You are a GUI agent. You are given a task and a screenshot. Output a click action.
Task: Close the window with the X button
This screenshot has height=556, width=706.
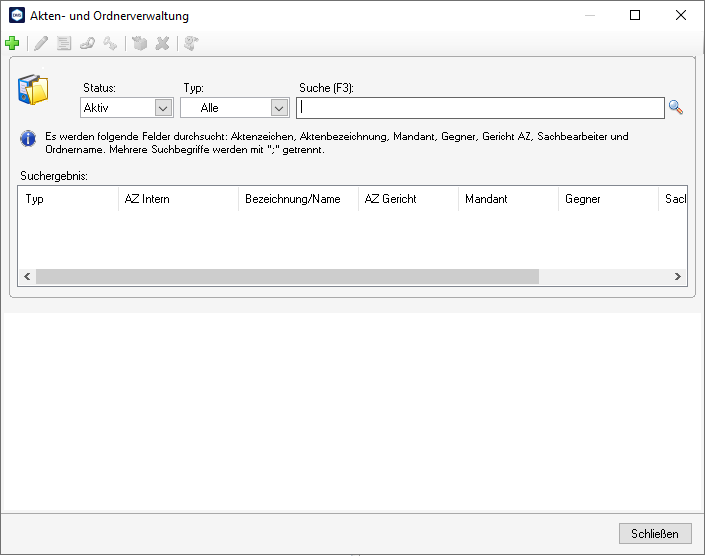[x=681, y=15]
